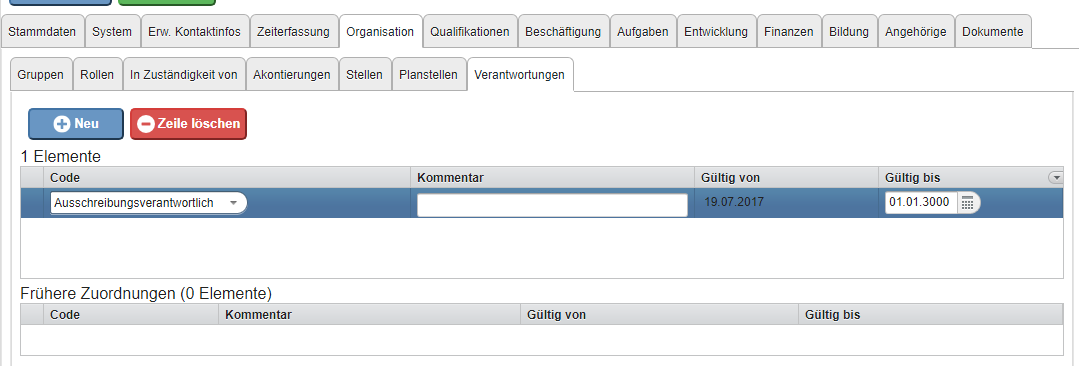Viewport: 1079px width, 366px height.
Task: Click the minus icon on Zeile löschen
Action: point(146,125)
